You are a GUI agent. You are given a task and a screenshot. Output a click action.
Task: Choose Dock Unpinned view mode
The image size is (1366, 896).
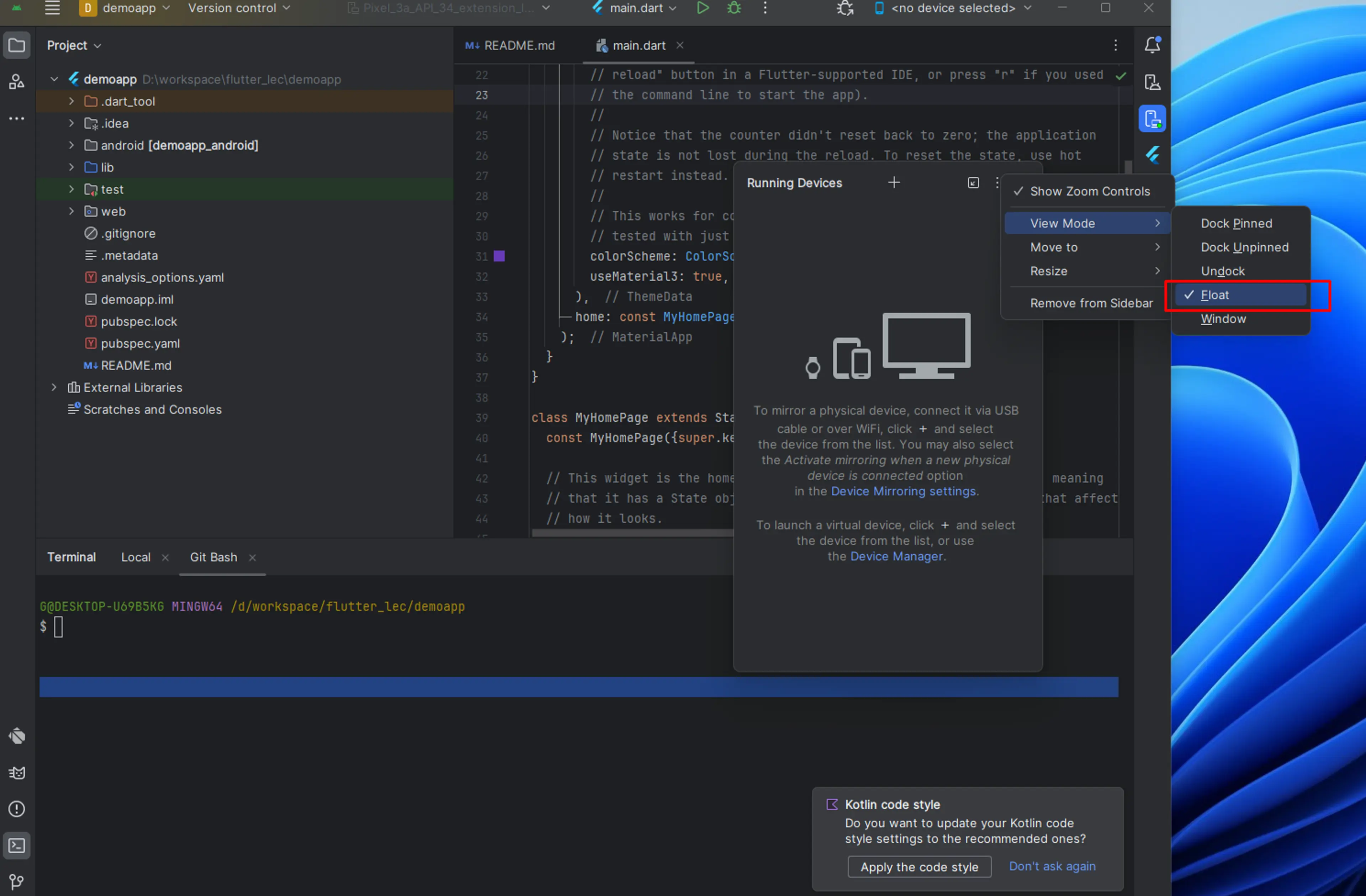[x=1240, y=247]
